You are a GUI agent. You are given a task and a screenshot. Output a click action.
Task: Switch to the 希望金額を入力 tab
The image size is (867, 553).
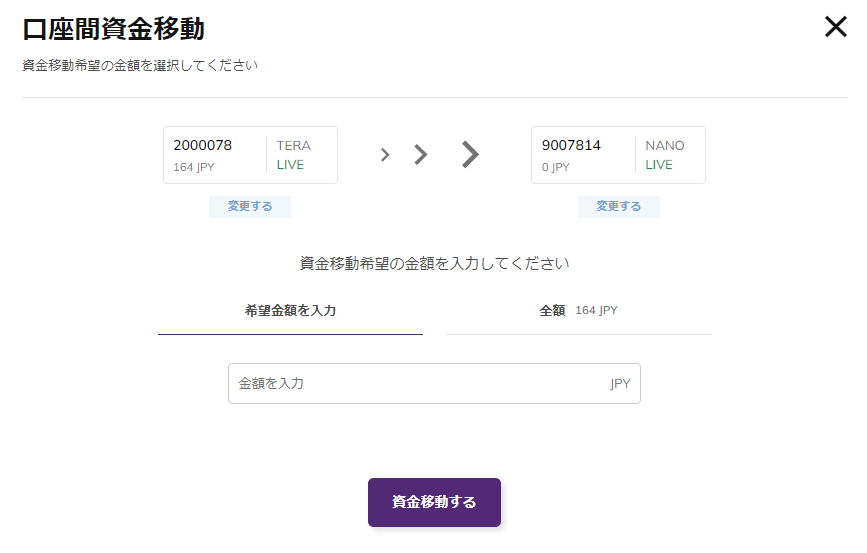click(x=290, y=311)
